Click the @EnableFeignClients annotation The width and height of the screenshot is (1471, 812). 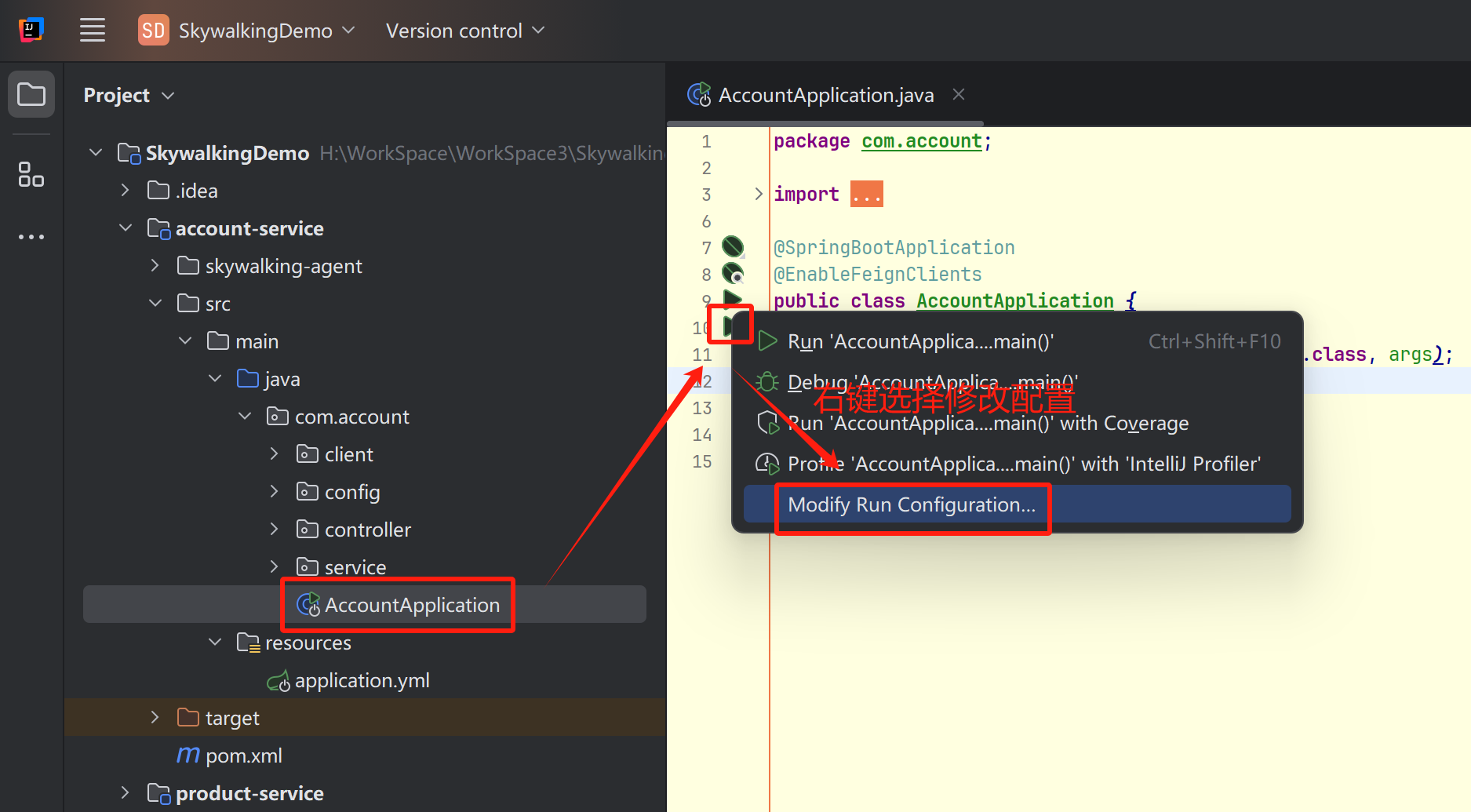[878, 274]
